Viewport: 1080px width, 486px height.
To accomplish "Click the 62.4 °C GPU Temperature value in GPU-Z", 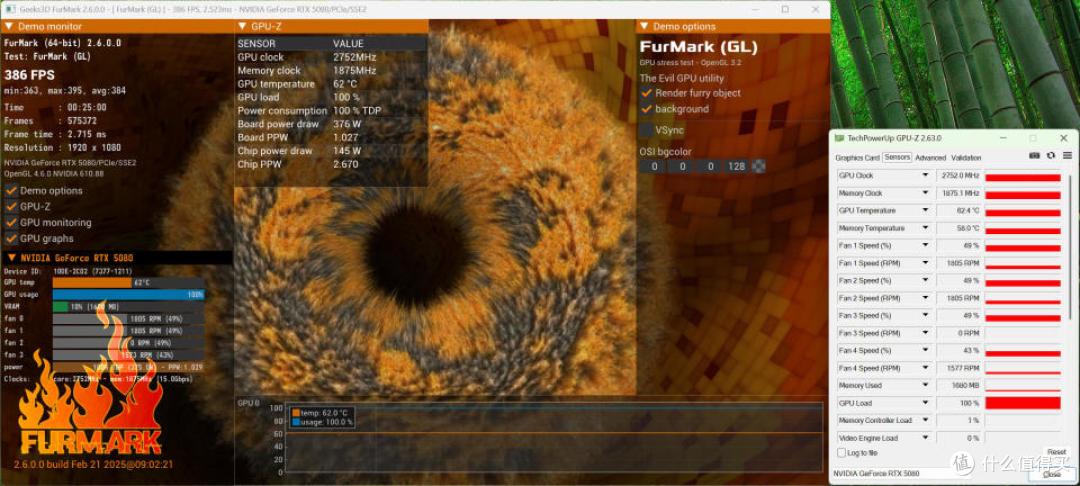I will 958,211.
